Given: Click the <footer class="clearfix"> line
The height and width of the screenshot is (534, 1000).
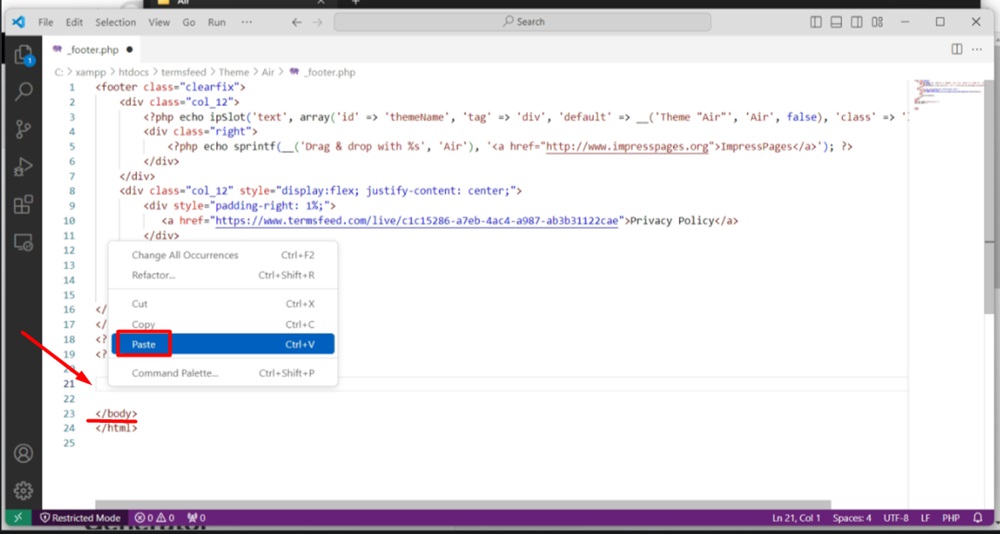Looking at the screenshot, I should 170,87.
